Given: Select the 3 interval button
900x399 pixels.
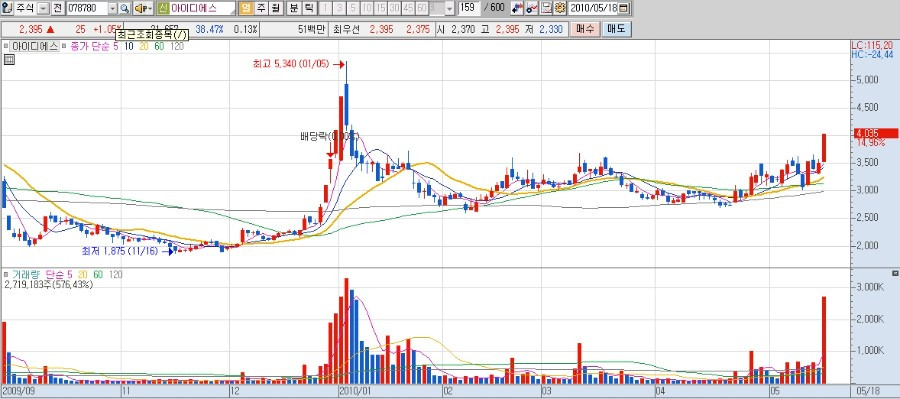Looking at the screenshot, I should [x=339, y=8].
